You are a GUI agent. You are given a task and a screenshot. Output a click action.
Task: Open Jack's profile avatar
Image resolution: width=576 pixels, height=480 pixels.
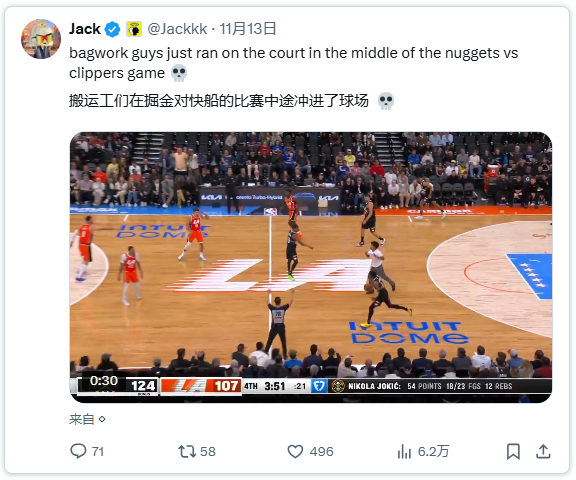[x=41, y=39]
